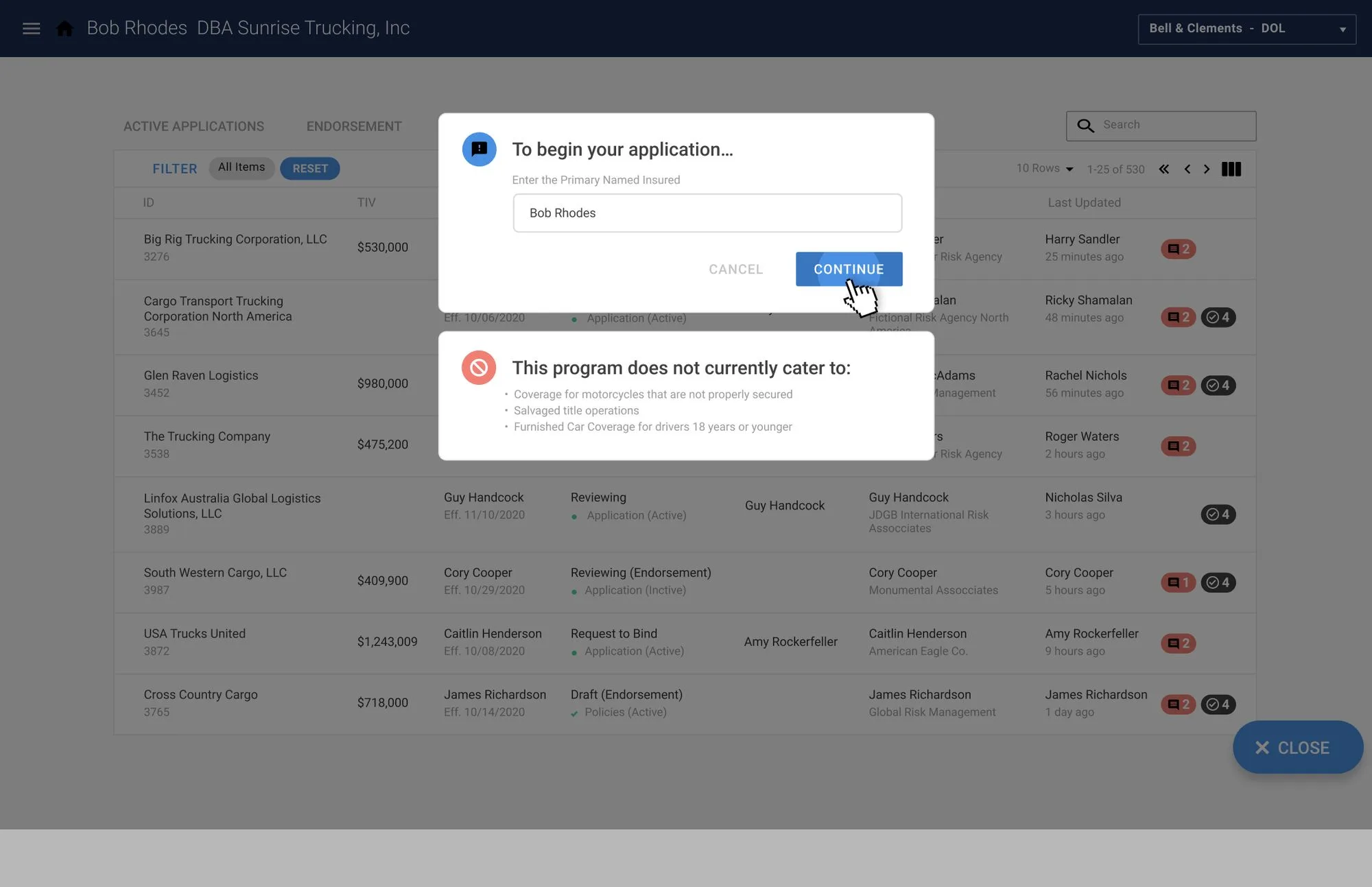Viewport: 1372px width, 887px height.
Task: Open Glen Raven Logistics row
Action: tap(685, 385)
